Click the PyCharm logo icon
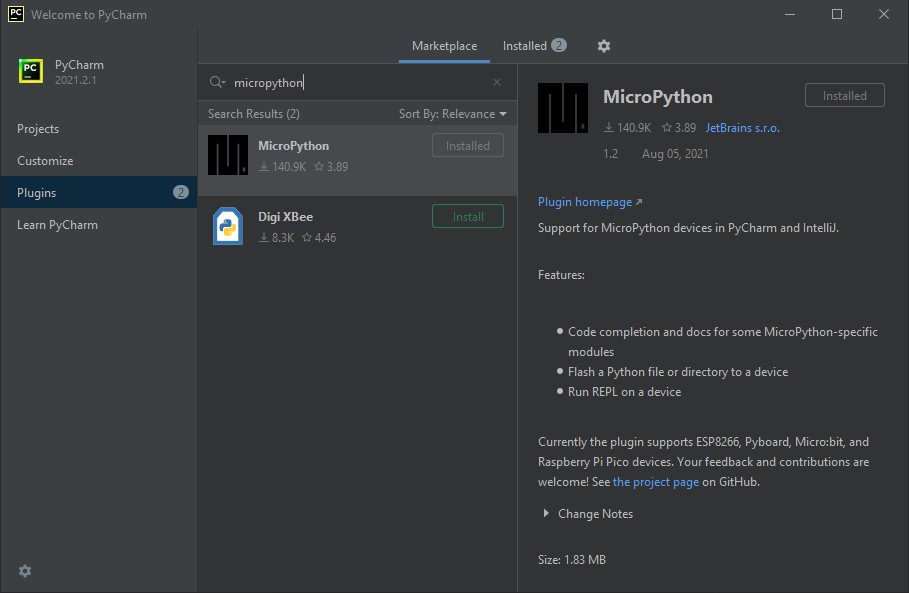Screen dimensions: 909x593 30,71
